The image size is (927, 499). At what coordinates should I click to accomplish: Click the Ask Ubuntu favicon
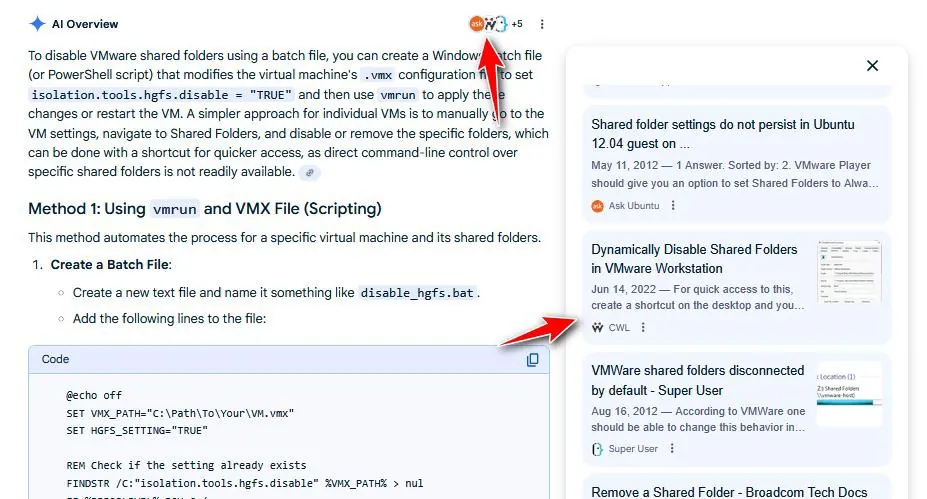[598, 206]
